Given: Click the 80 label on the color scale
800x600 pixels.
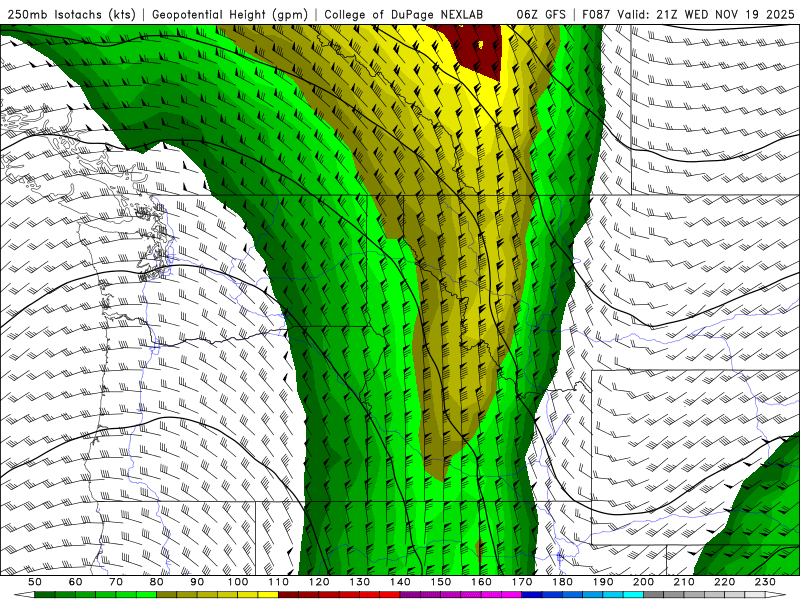Looking at the screenshot, I should [x=157, y=582].
